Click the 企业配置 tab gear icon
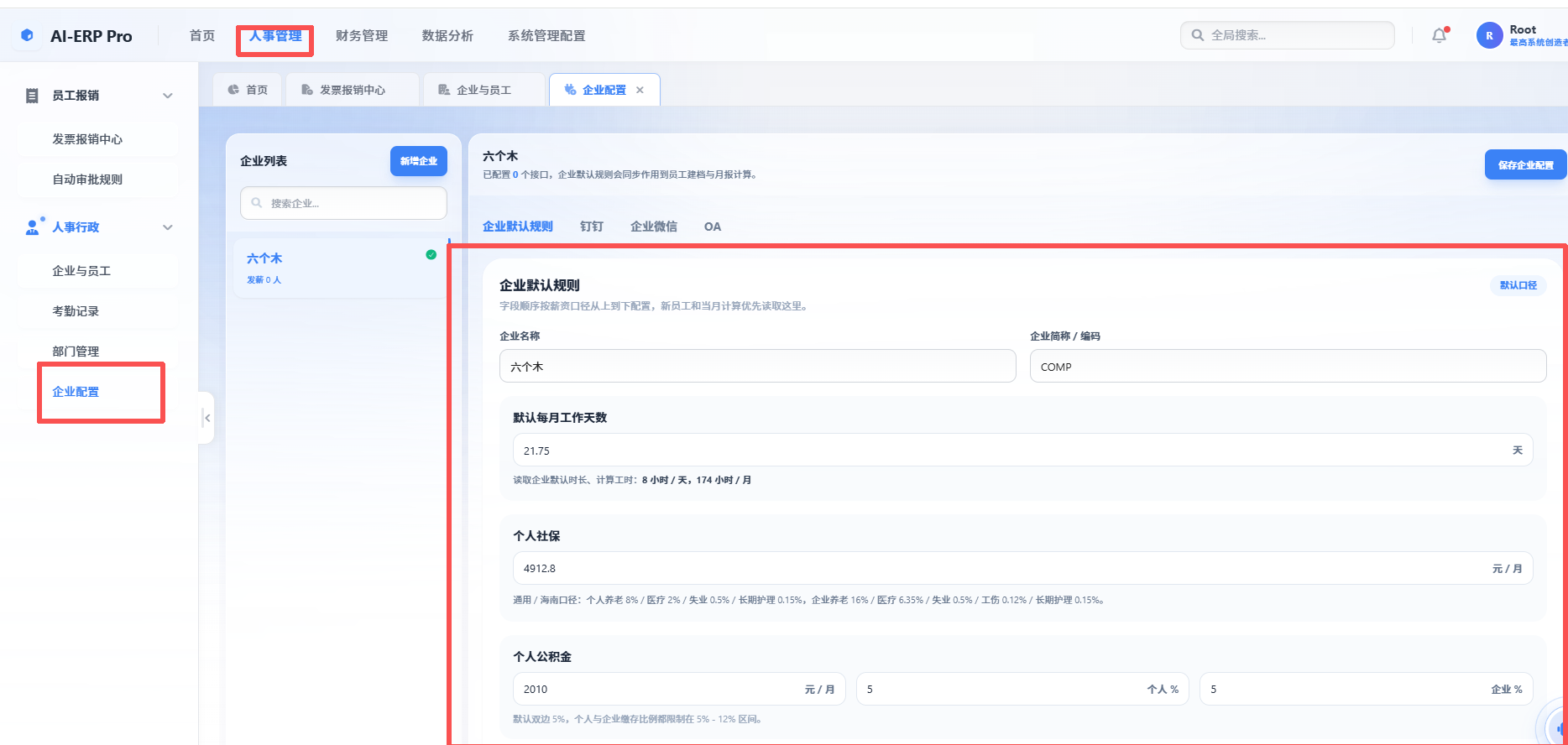This screenshot has width=1568, height=745. [571, 90]
